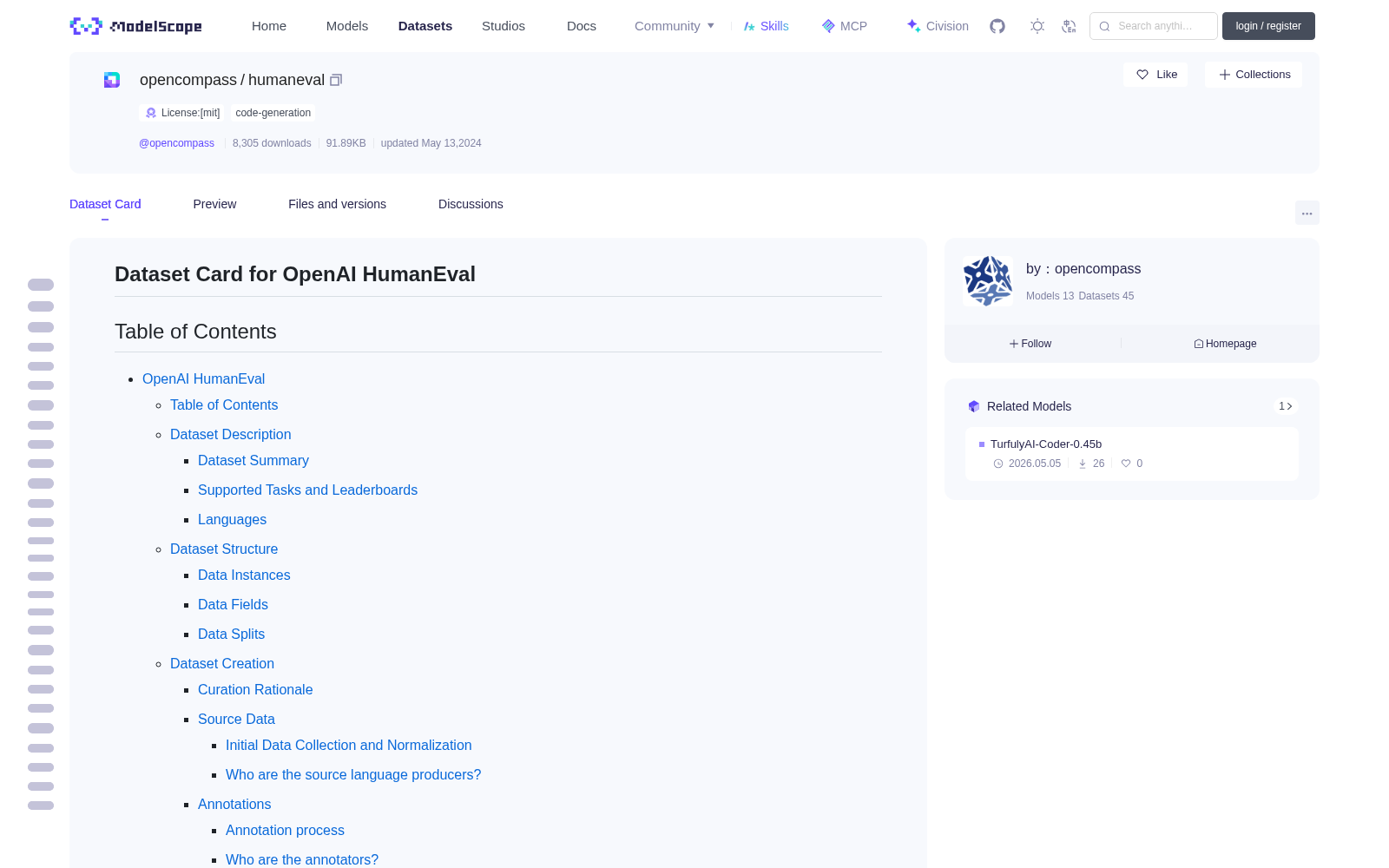Jump to Data Instances section
The width and height of the screenshot is (1389, 868).
(x=244, y=575)
